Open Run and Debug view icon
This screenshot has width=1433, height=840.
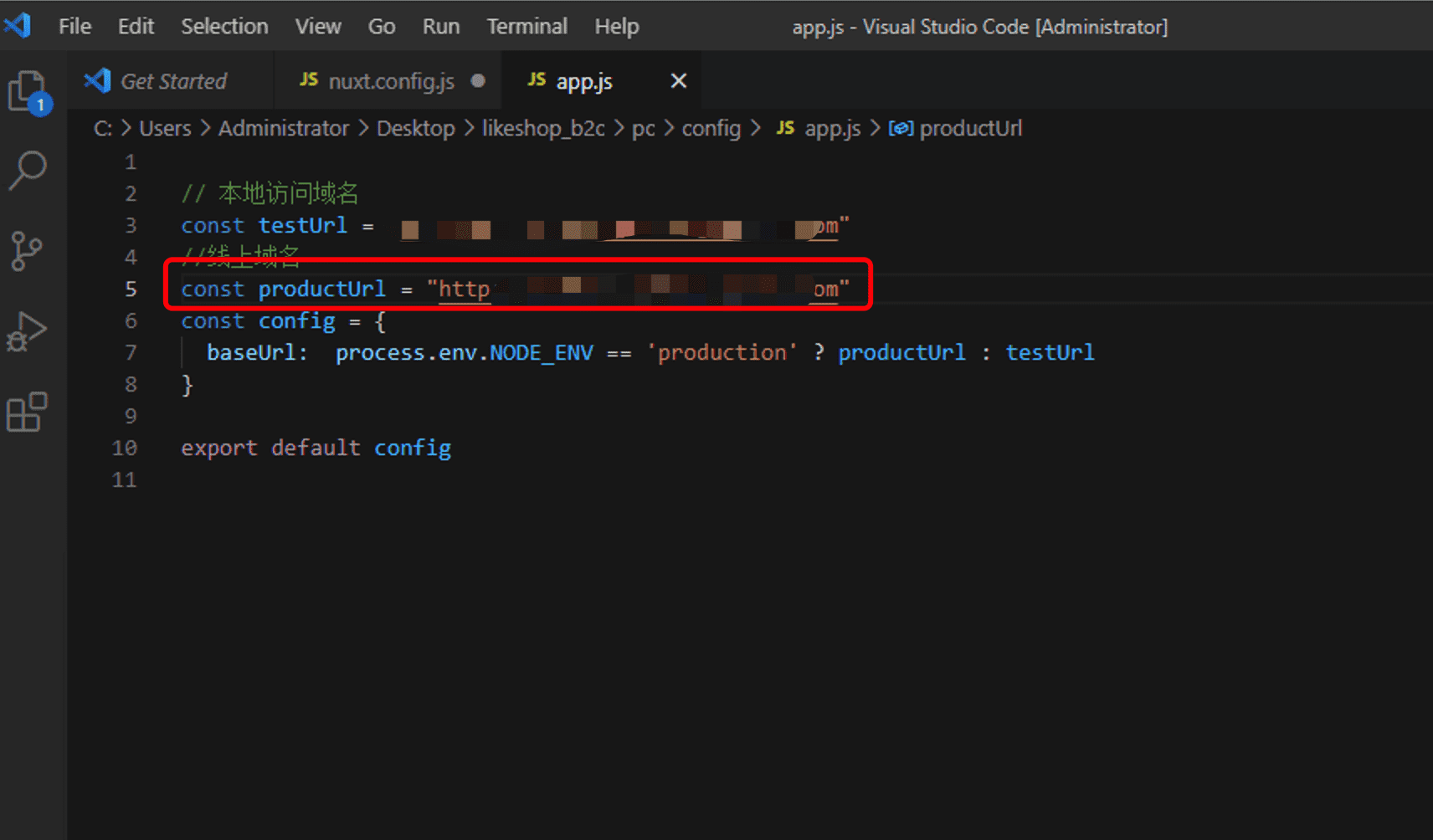(x=27, y=331)
